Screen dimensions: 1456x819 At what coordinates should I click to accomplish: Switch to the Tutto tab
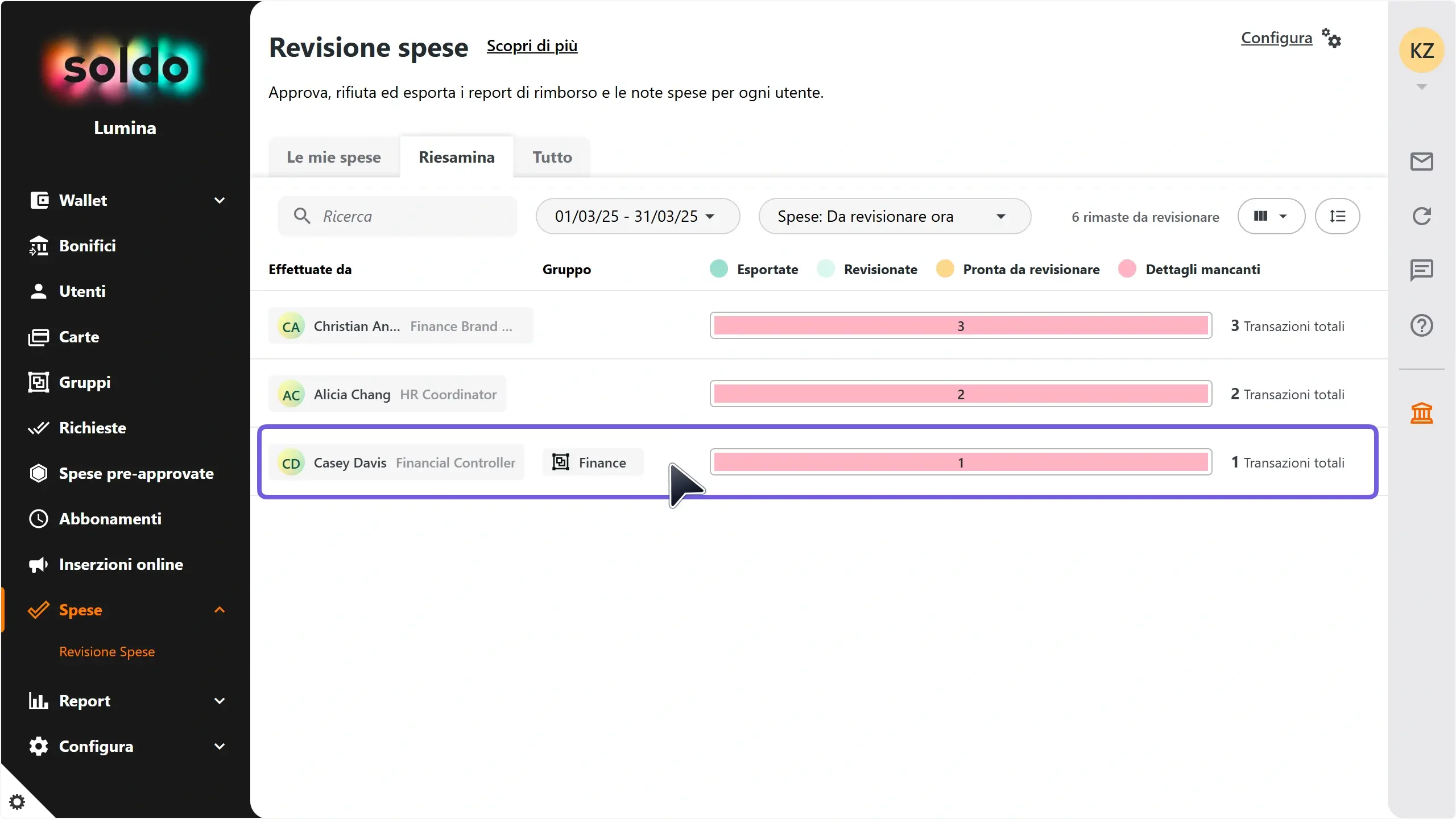click(x=552, y=157)
